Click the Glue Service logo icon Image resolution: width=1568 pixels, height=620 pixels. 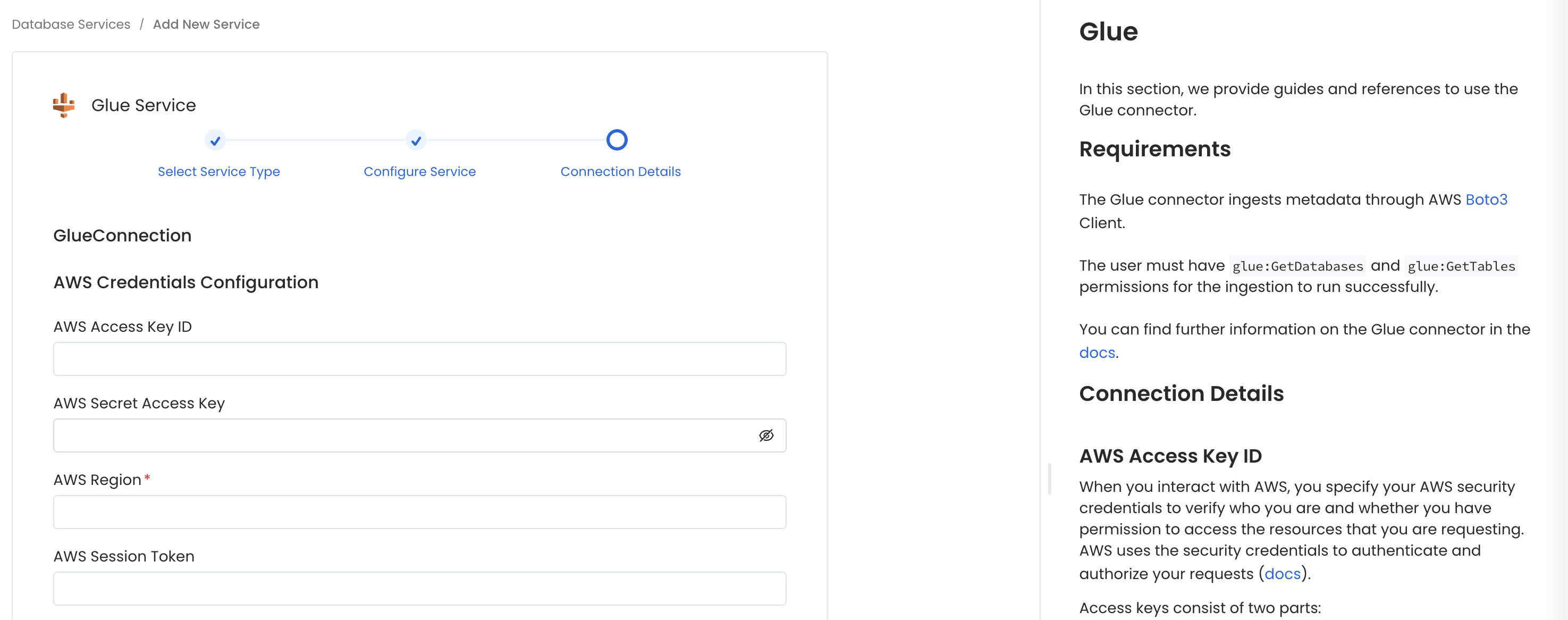point(64,104)
